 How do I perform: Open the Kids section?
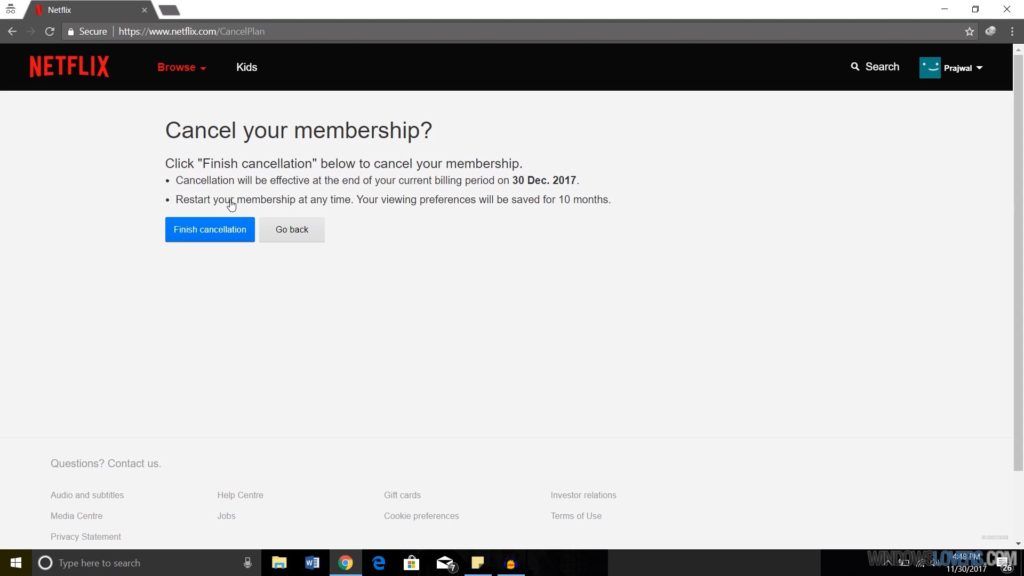(246, 67)
